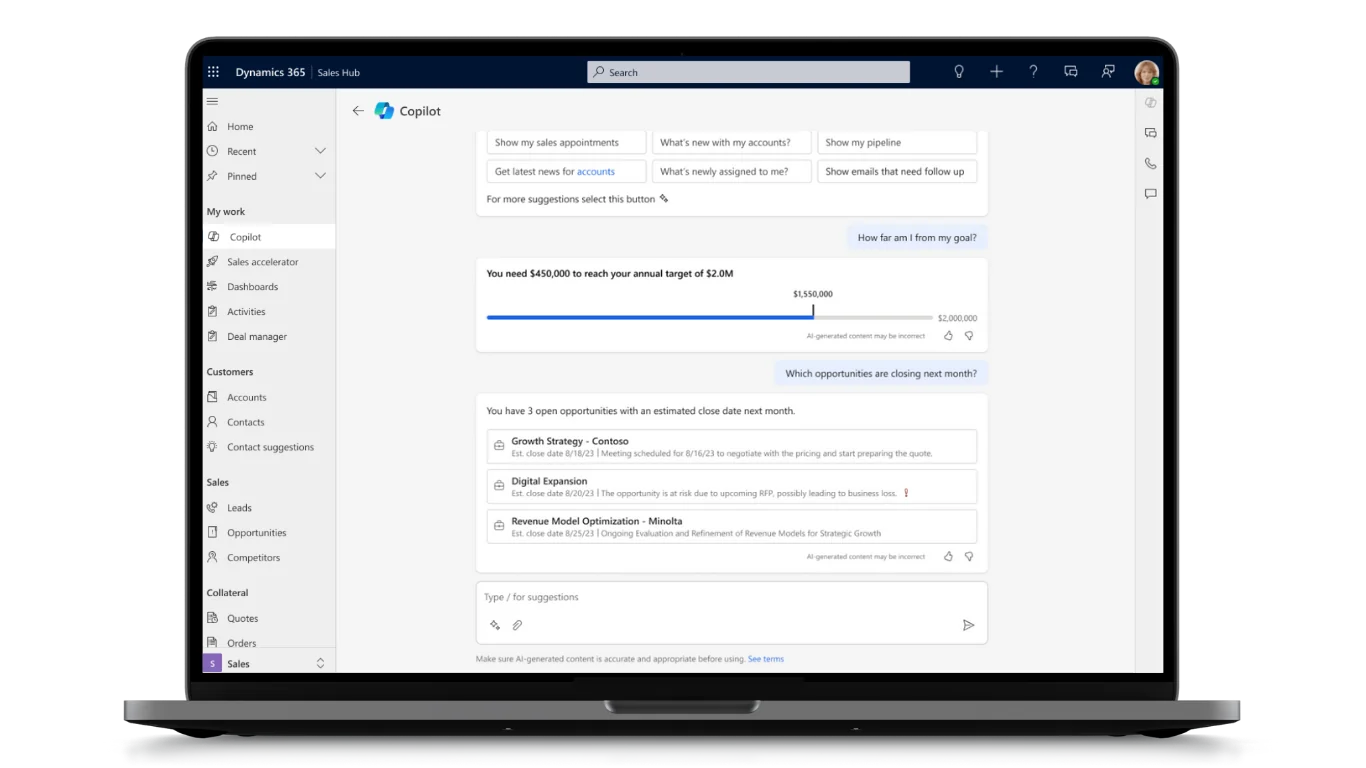Image resolution: width=1366 pixels, height=768 pixels.
Task: Click the lightbulb assistant icon in header
Action: [x=959, y=72]
